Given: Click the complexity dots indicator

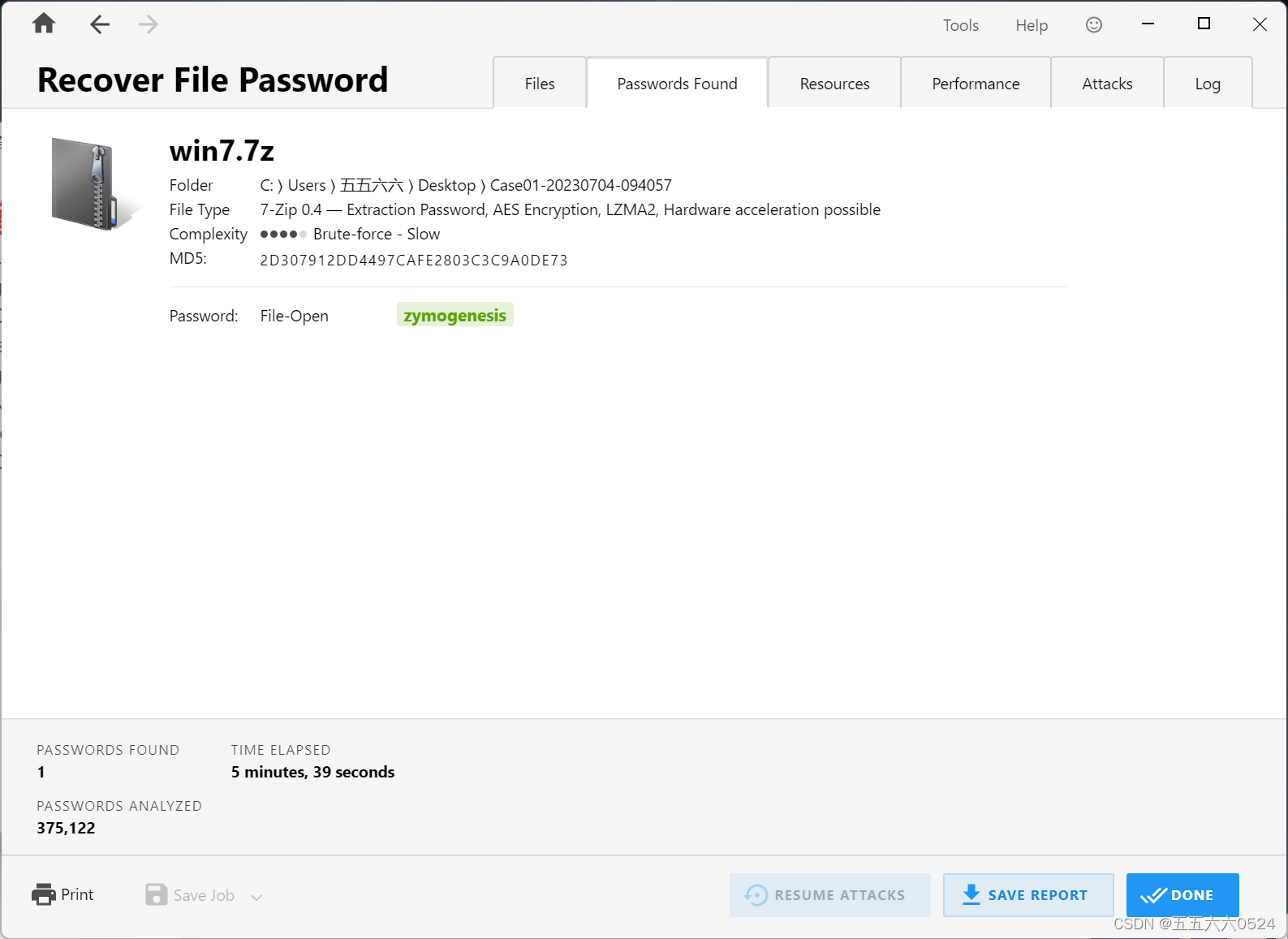Looking at the screenshot, I should (x=283, y=234).
